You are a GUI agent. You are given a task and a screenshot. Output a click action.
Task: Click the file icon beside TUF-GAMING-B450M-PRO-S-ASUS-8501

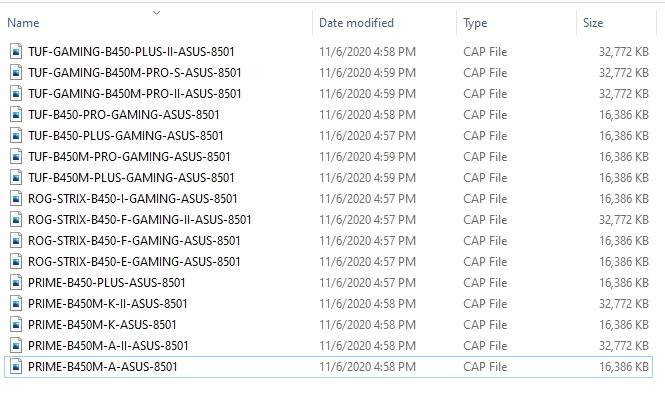15,72
